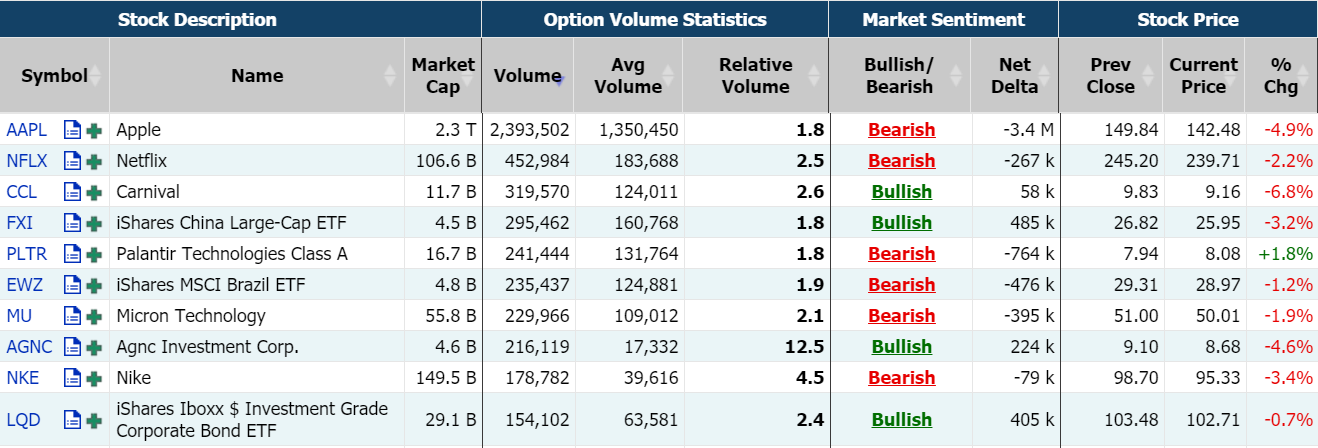Click the Bearish link for Micron Technology
Image resolution: width=1318 pixels, height=448 pixels.
pyautogui.click(x=902, y=316)
